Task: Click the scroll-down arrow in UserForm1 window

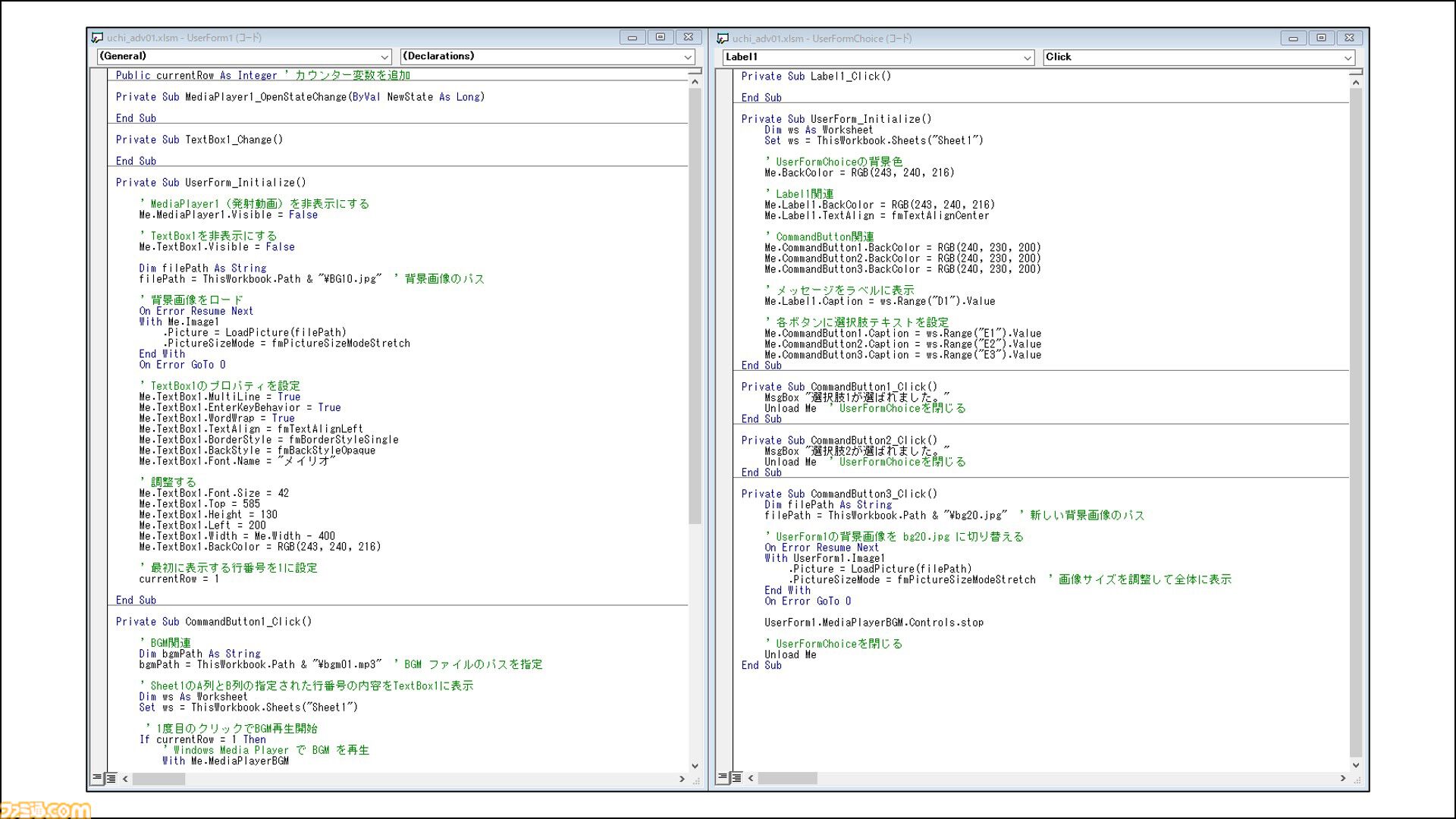Action: (695, 766)
